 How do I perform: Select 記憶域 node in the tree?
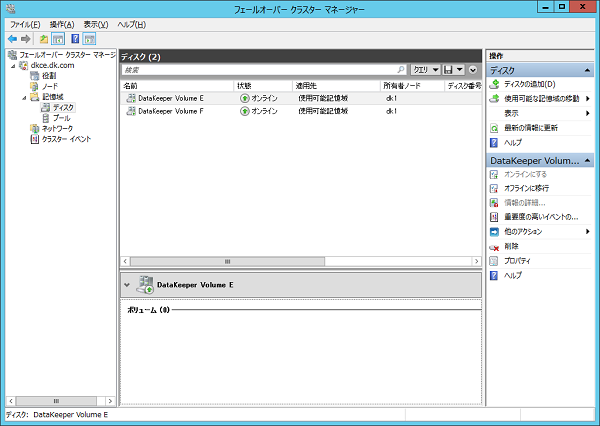click(53, 97)
